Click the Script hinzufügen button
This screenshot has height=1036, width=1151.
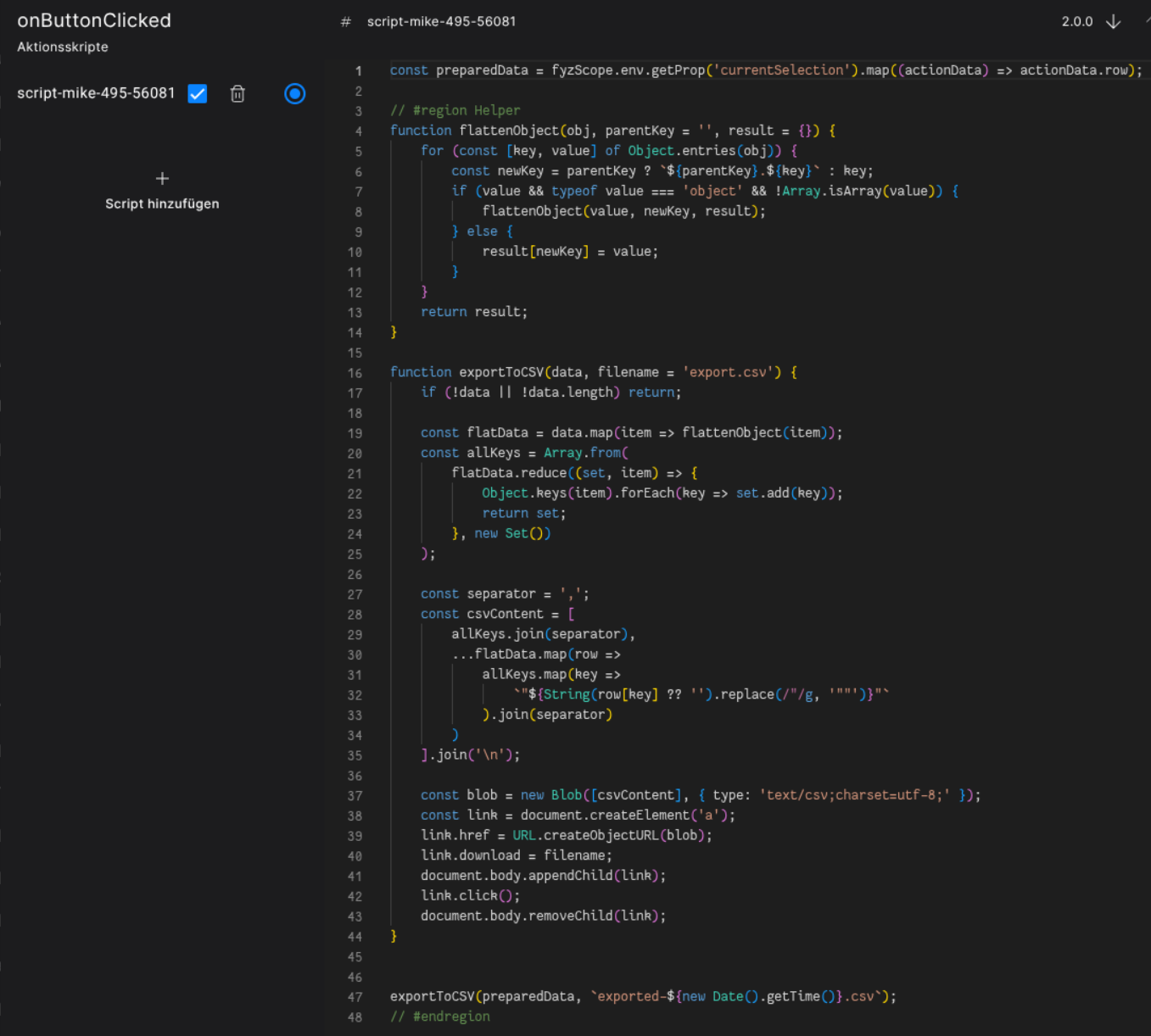click(x=162, y=203)
